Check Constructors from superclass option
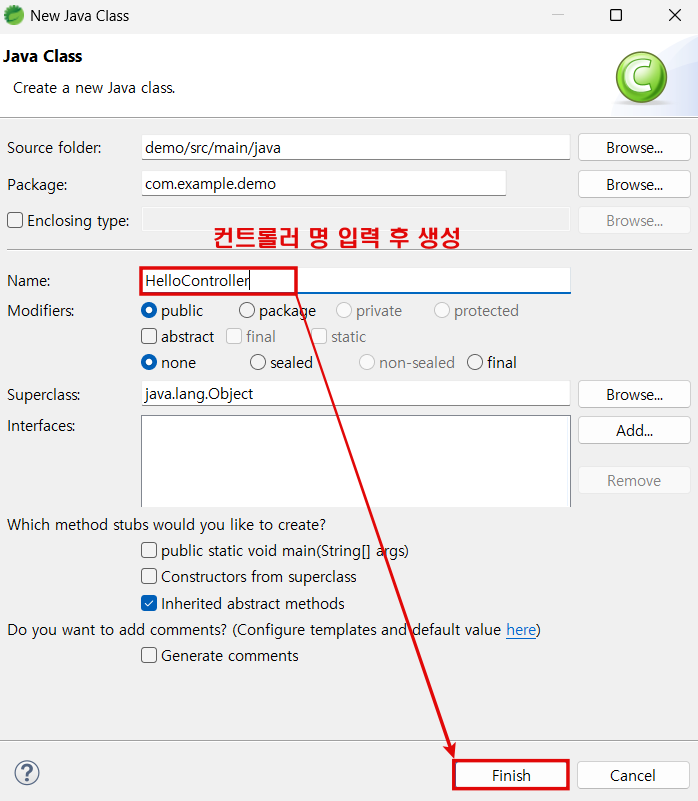Screen dimensions: 698x801 (149, 576)
